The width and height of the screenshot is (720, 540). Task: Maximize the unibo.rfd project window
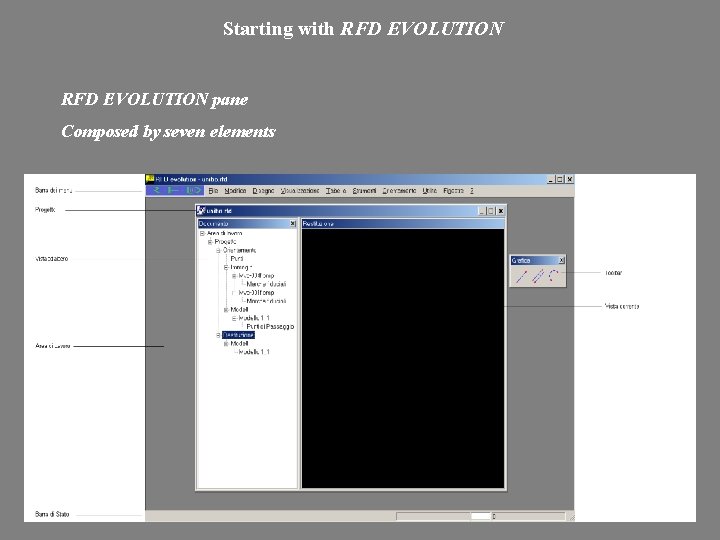(x=491, y=211)
